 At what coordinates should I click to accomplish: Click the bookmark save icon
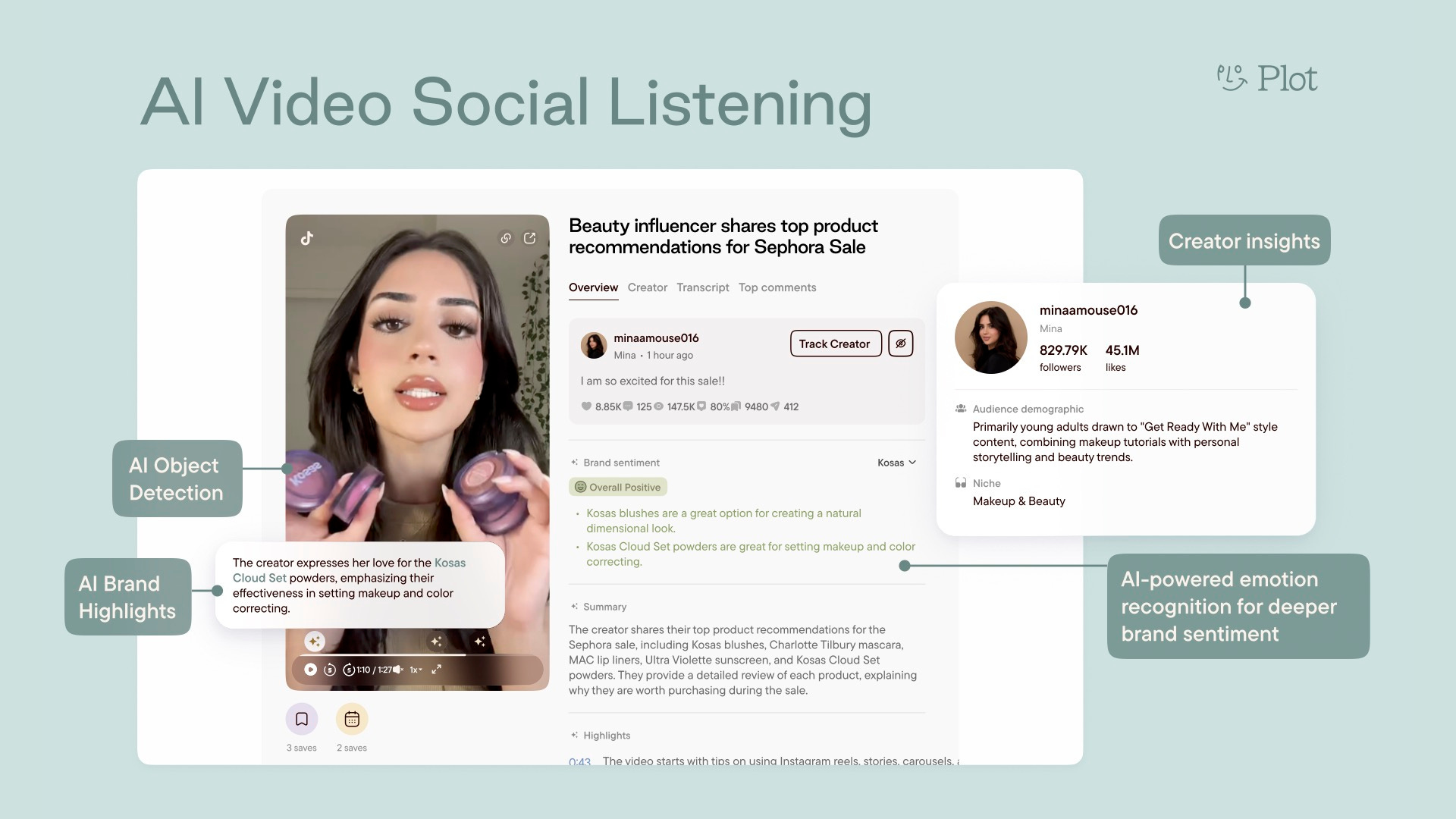coord(302,719)
